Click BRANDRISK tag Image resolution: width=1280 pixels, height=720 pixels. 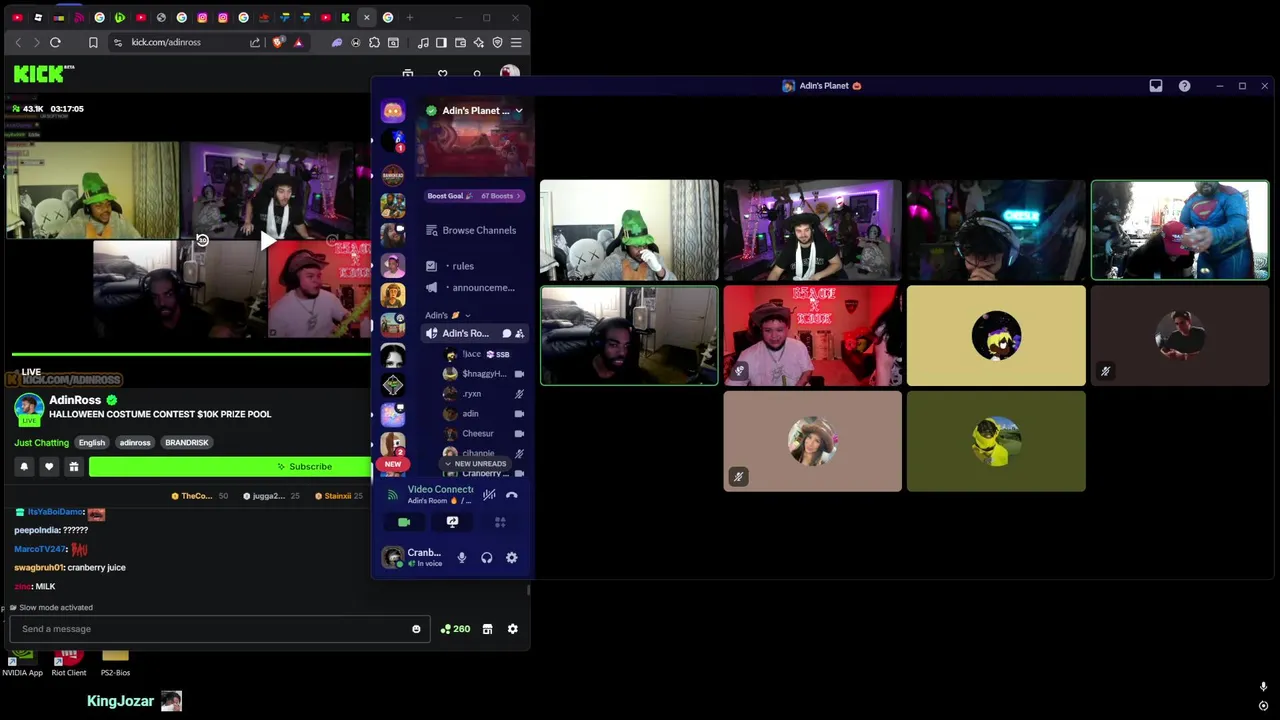coord(187,443)
